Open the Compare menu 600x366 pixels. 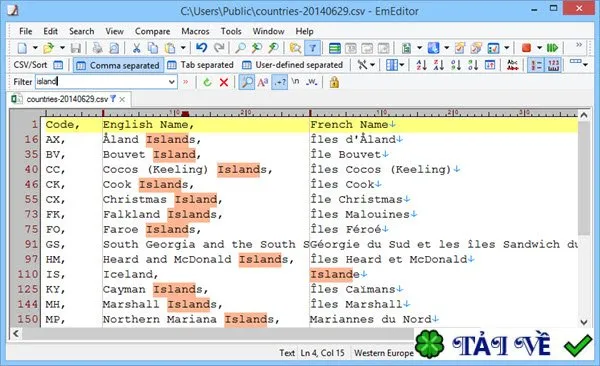click(x=152, y=31)
